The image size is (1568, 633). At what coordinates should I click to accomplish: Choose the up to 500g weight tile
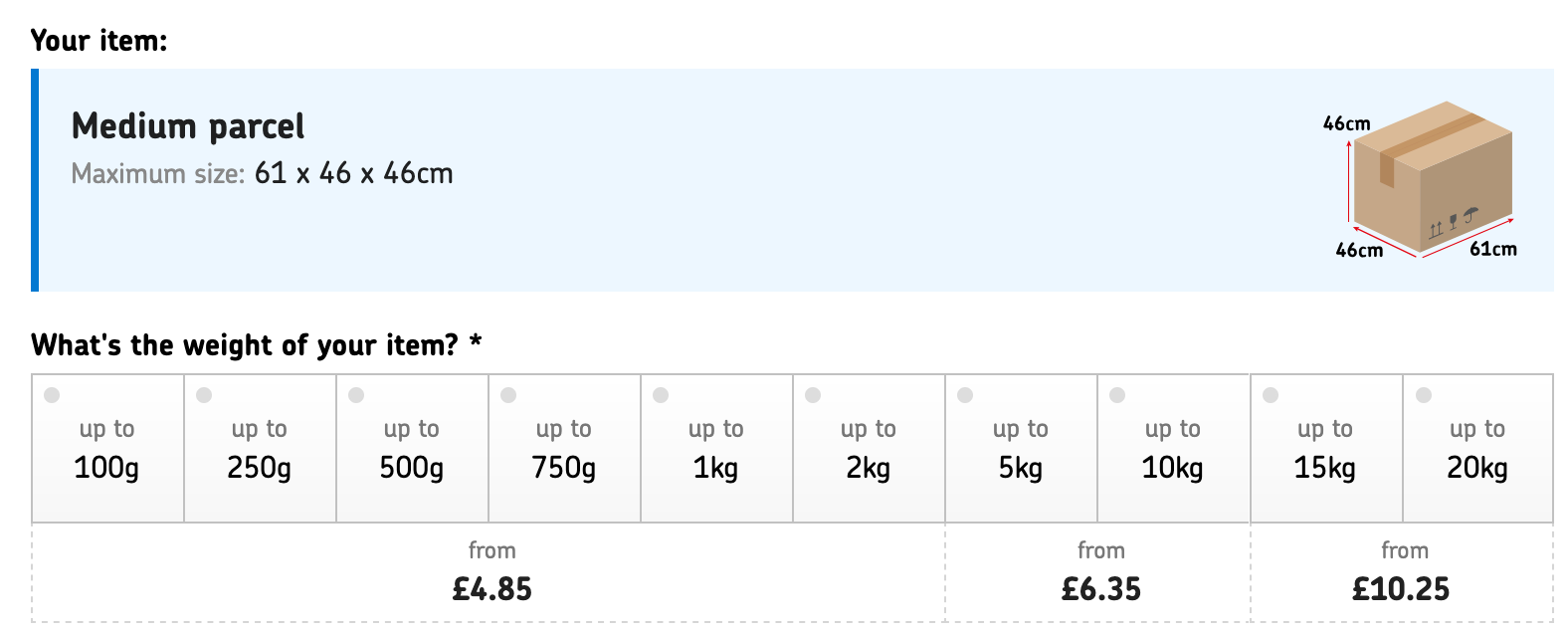(413, 448)
